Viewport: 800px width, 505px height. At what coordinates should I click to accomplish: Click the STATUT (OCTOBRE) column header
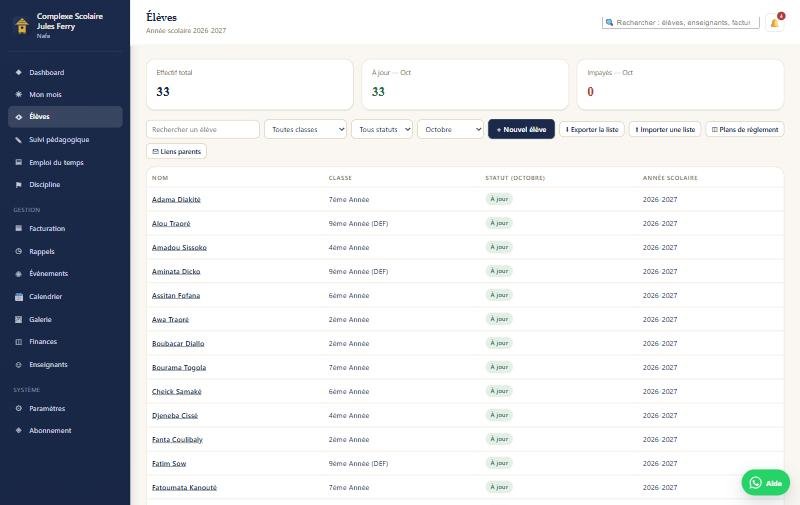515,178
